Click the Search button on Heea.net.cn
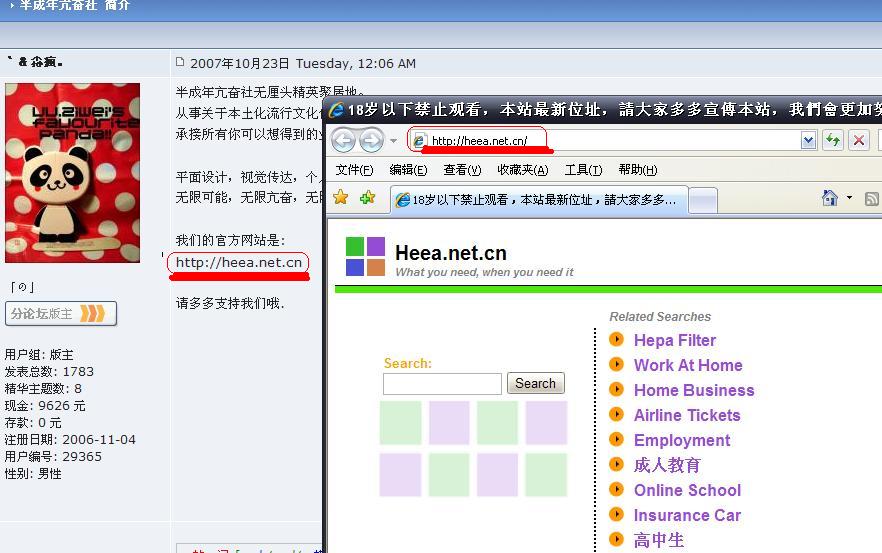 [x=535, y=383]
